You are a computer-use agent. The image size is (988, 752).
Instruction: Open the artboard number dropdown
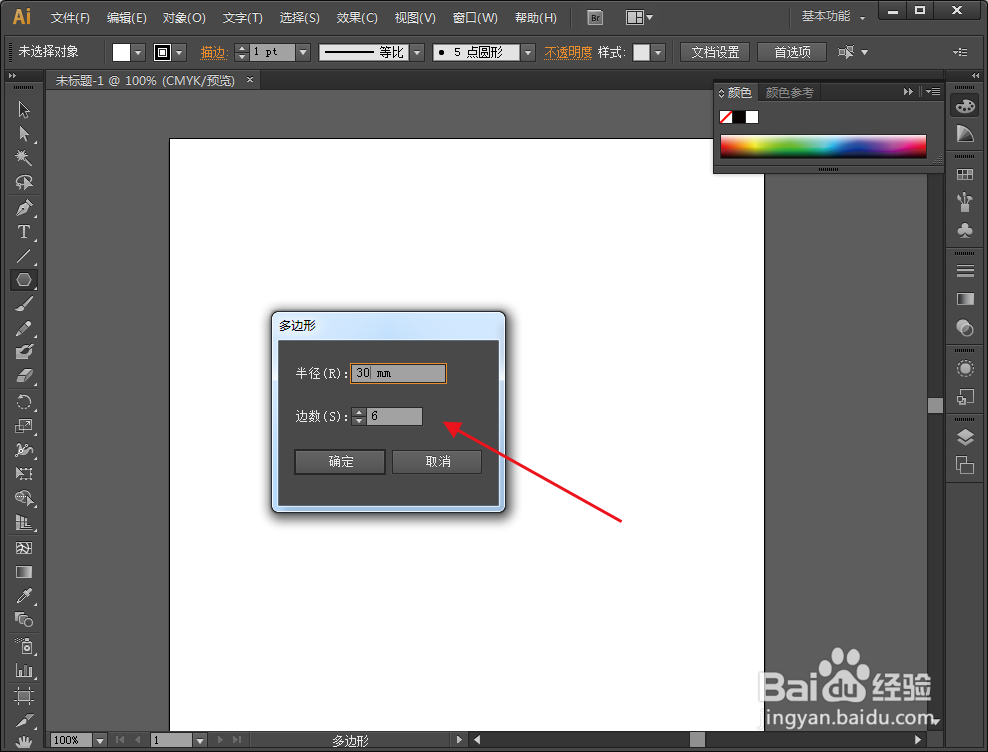click(x=200, y=740)
